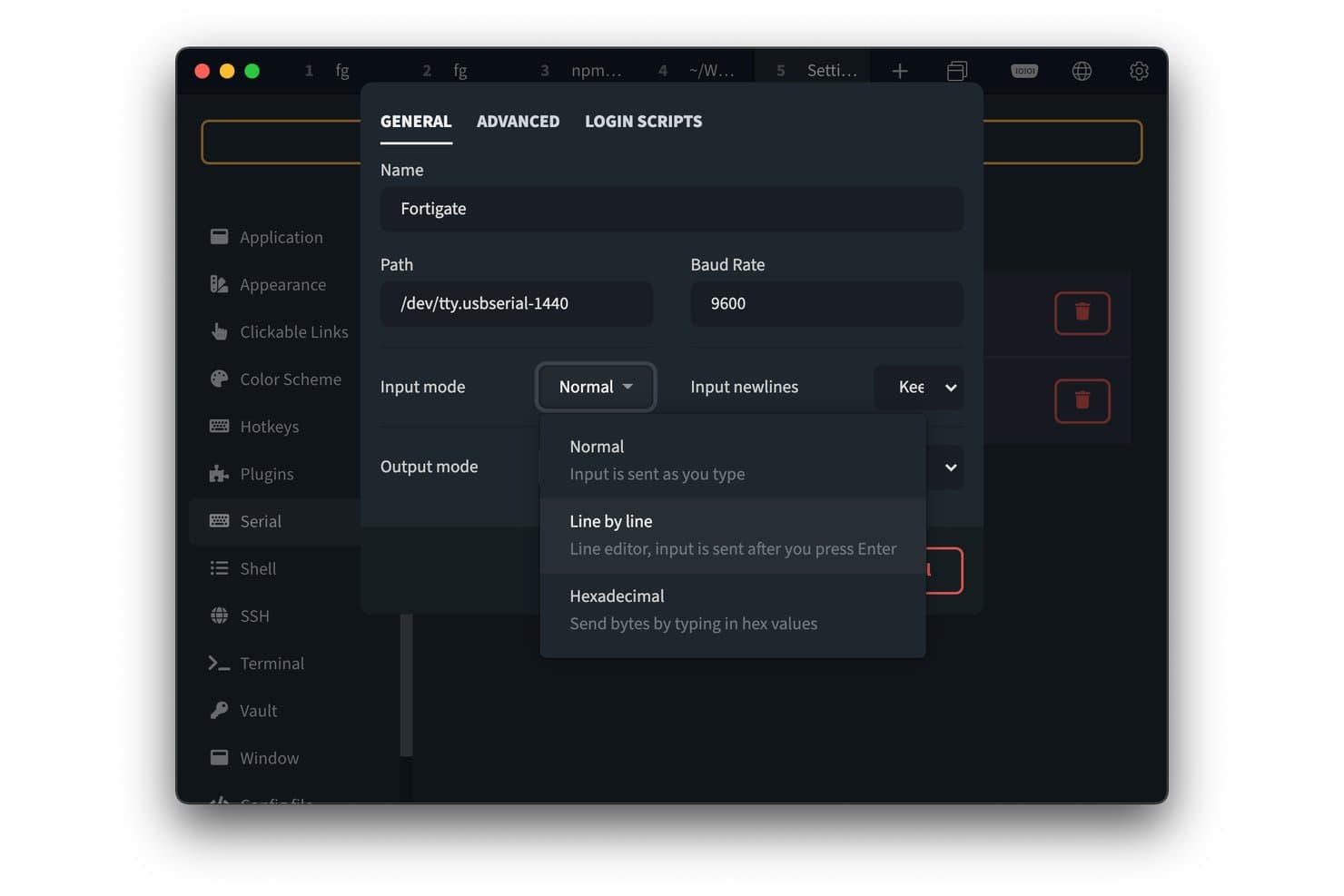The width and height of the screenshot is (1344, 896).
Task: Click the new tab plus icon
Action: 900,71
